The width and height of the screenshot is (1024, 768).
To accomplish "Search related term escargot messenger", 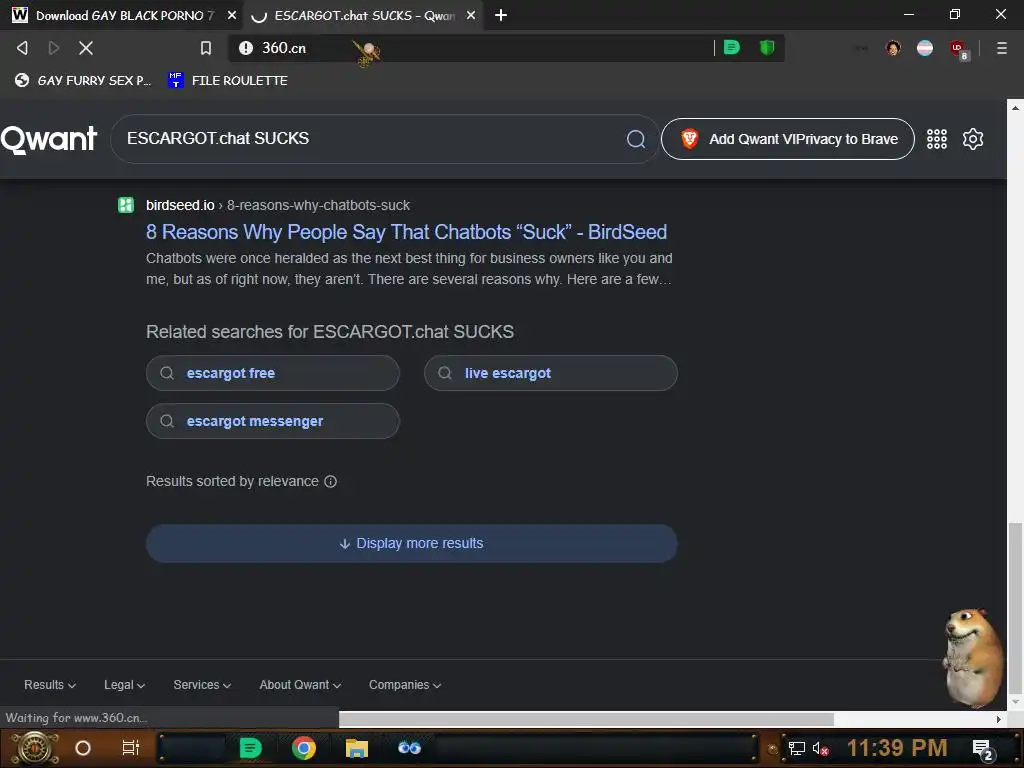I will click(x=272, y=421).
